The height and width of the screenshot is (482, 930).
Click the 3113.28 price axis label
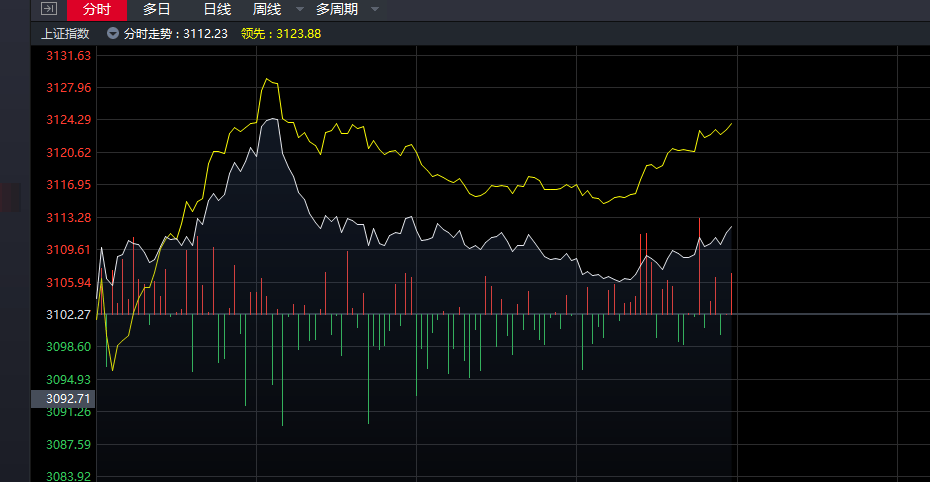[x=69, y=218]
